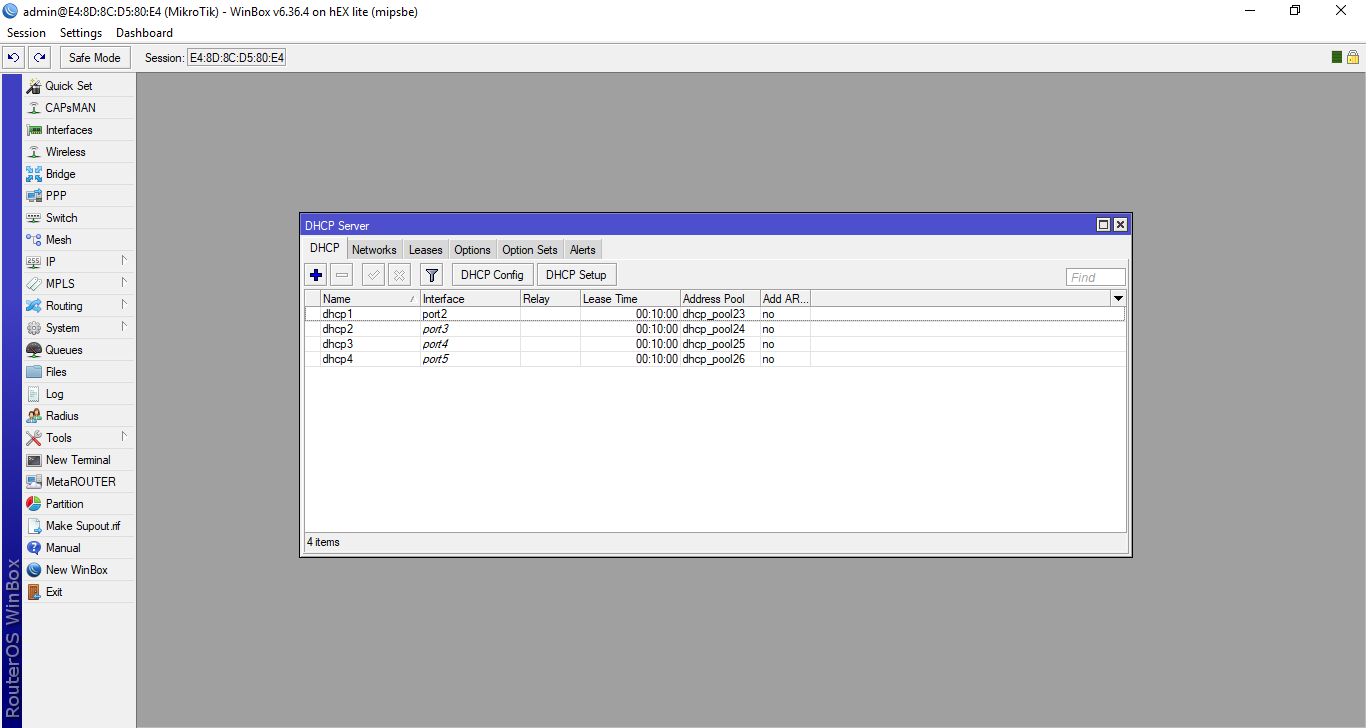1366x728 pixels.
Task: Remove selected DHCP server with minus icon
Action: tap(342, 275)
